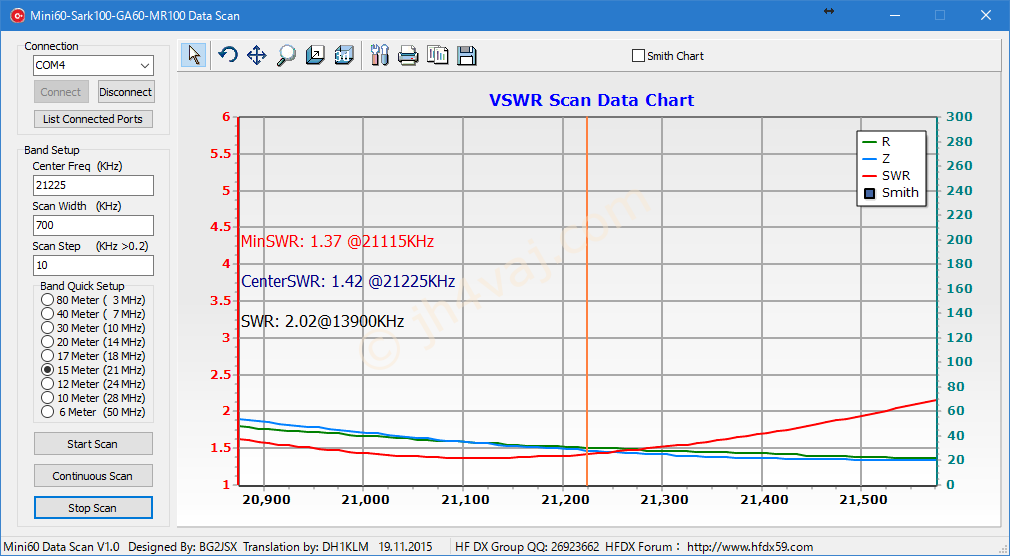Click the Scan Width input field
This screenshot has height=556, width=1010.
93,225
